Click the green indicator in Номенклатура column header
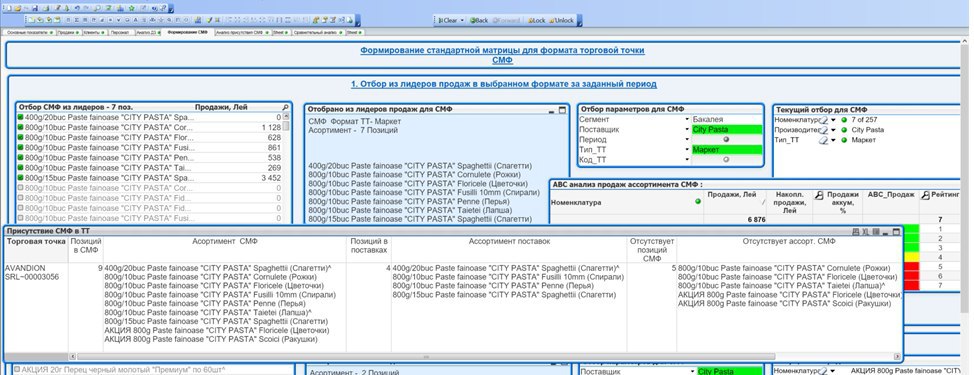 coord(698,201)
